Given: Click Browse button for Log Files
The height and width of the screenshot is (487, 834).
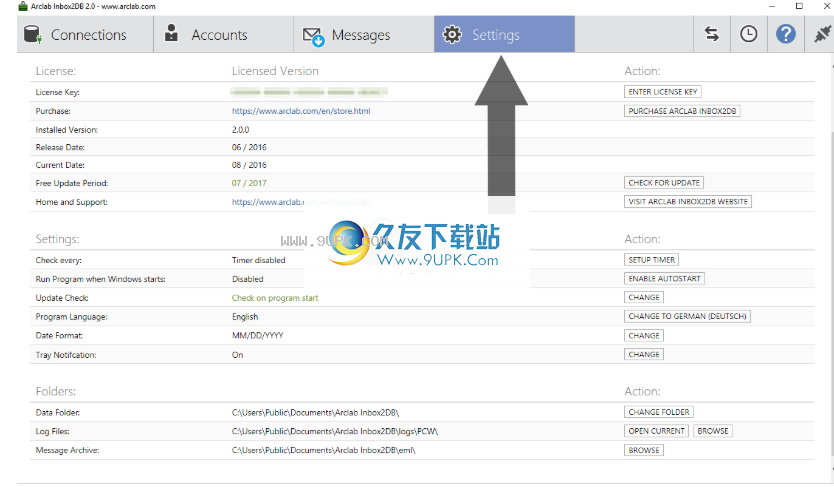Looking at the screenshot, I should coord(713,431).
